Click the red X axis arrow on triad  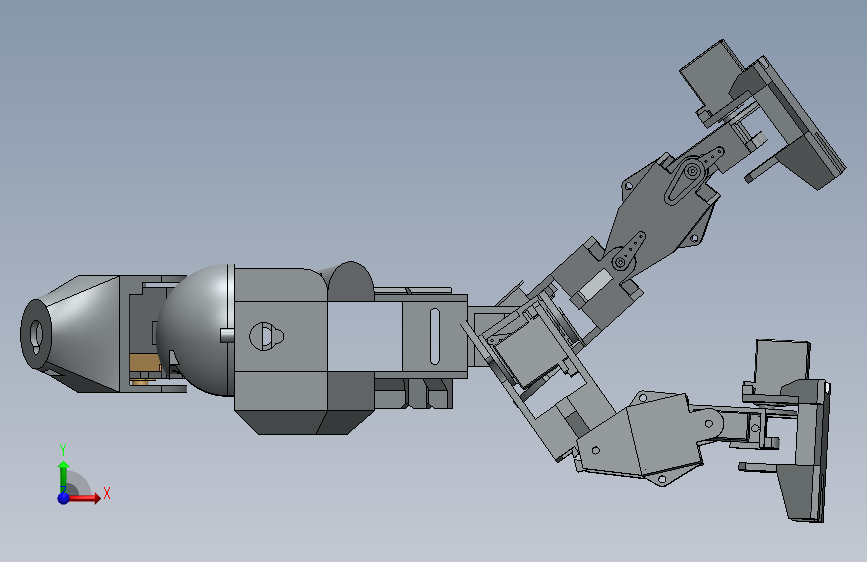pos(84,498)
